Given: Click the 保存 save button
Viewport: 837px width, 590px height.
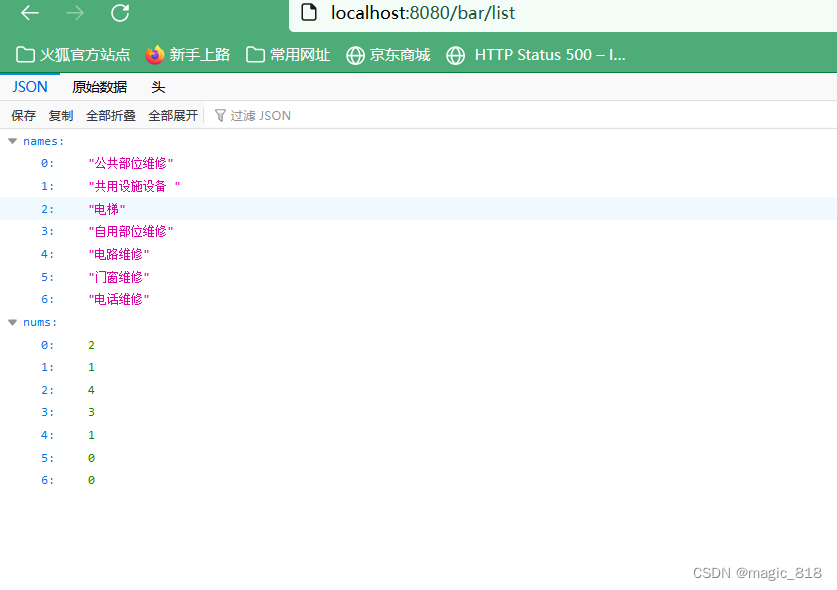Looking at the screenshot, I should pyautogui.click(x=23, y=115).
